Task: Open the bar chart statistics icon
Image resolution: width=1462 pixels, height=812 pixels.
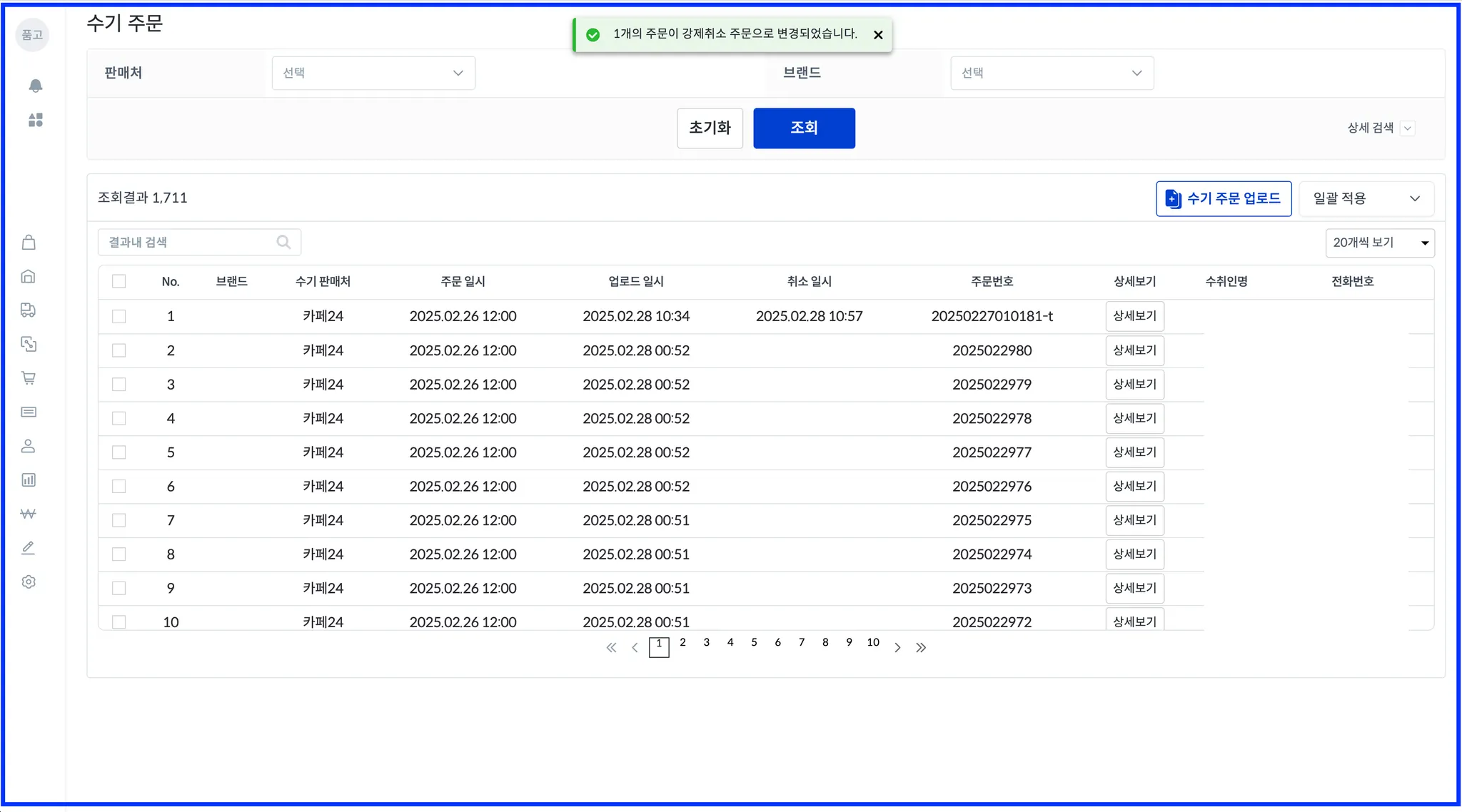Action: point(29,480)
